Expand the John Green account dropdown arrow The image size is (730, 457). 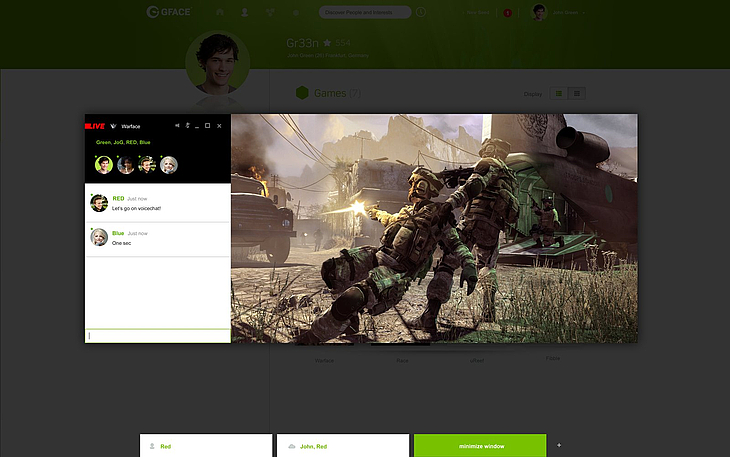tap(583, 13)
